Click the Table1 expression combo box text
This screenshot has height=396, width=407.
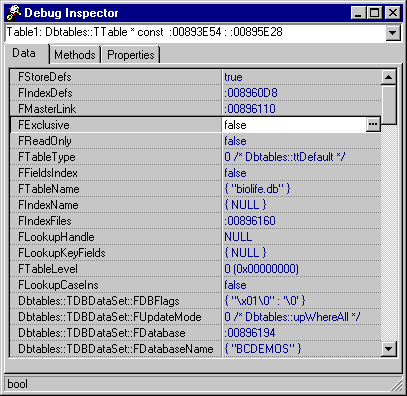click(144, 32)
